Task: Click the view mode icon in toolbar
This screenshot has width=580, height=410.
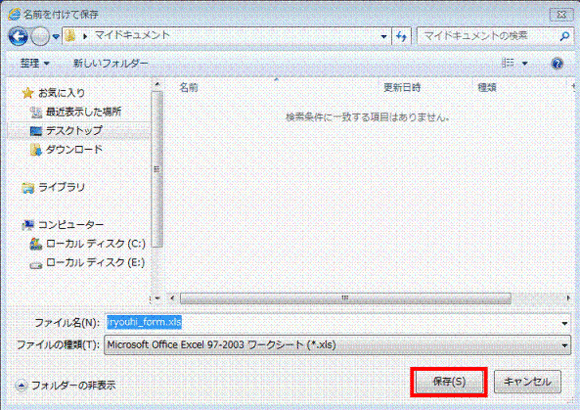Action: pos(508,63)
